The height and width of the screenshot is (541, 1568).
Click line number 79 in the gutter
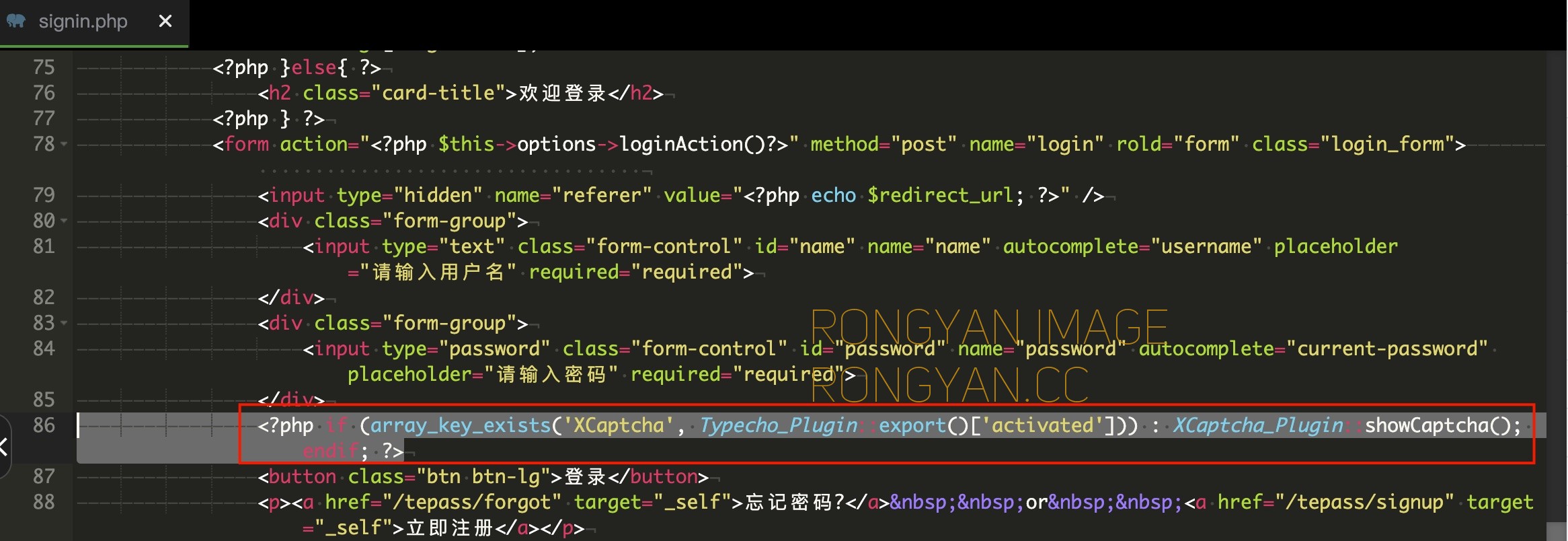pos(44,195)
